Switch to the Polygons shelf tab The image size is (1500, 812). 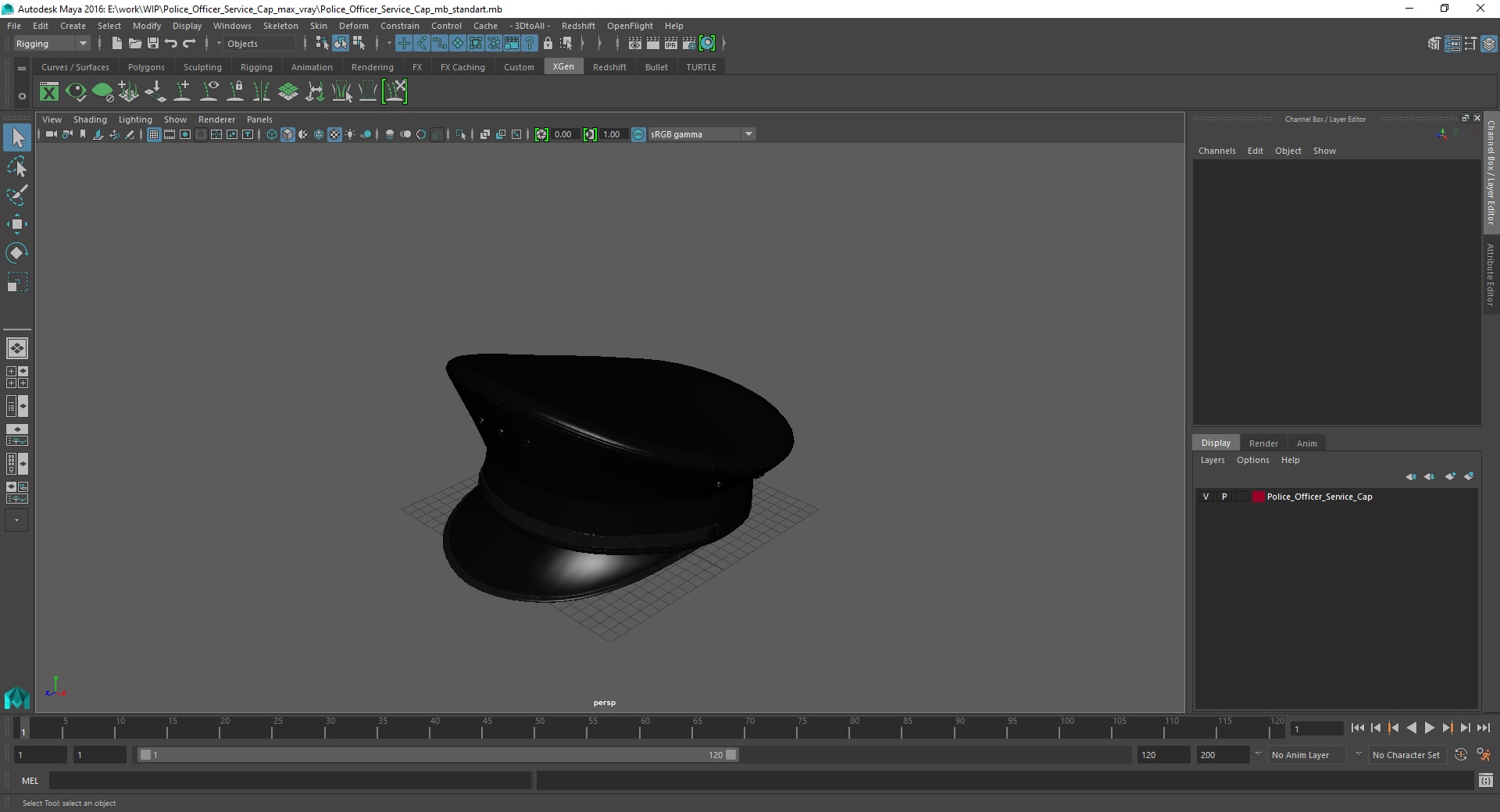click(x=146, y=67)
